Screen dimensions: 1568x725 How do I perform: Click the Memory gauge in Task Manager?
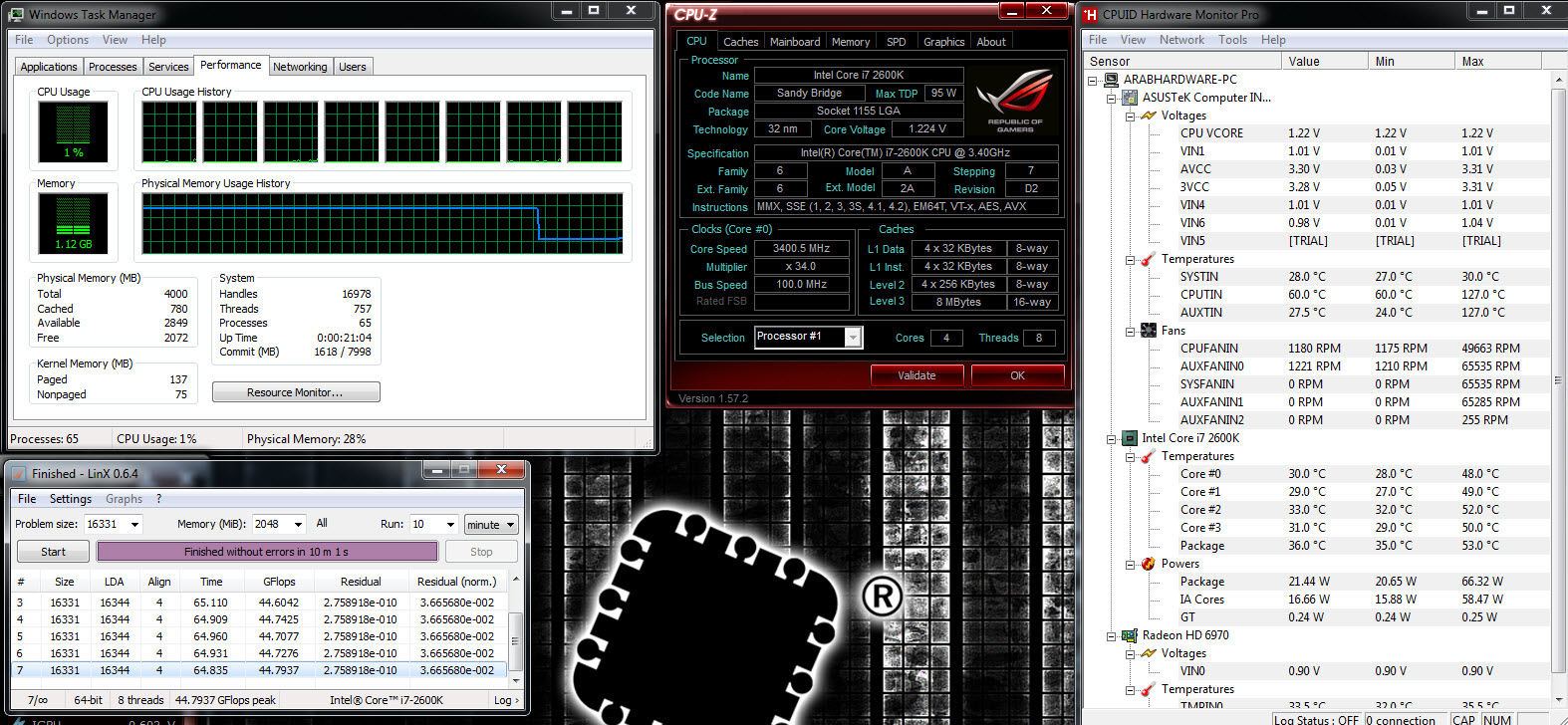73,222
